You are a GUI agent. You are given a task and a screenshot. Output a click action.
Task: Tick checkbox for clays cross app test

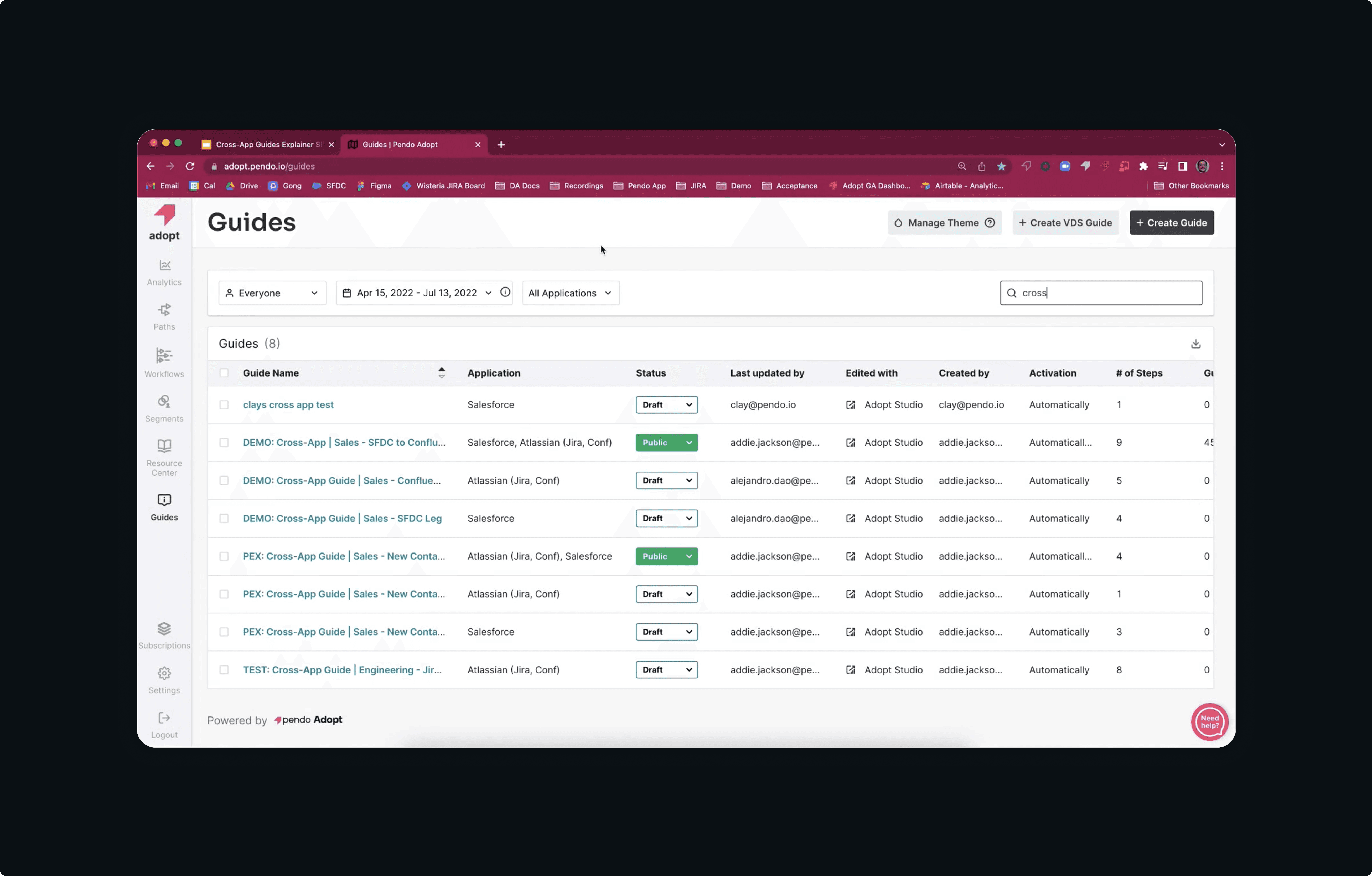[224, 405]
